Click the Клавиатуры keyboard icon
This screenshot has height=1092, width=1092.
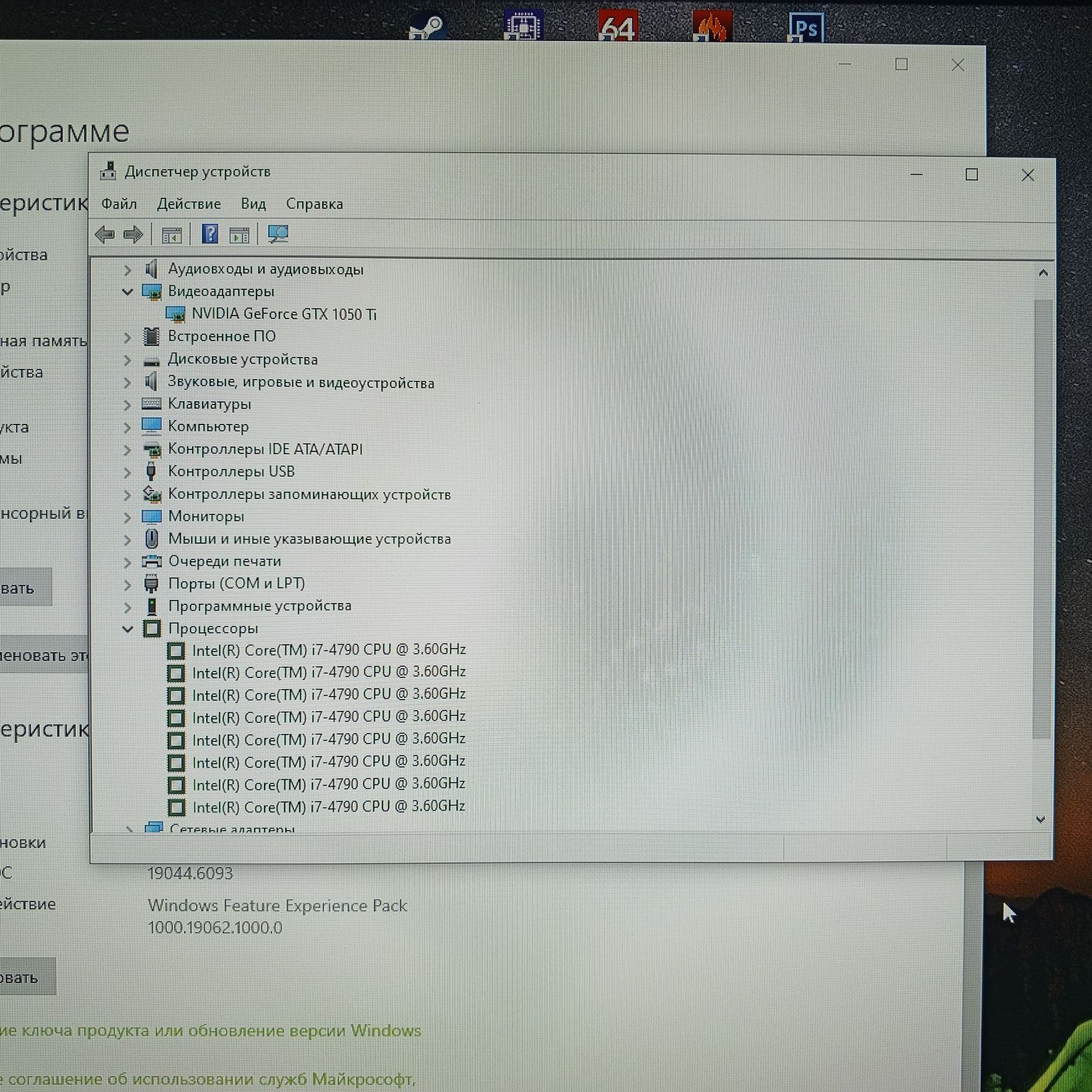[x=151, y=404]
